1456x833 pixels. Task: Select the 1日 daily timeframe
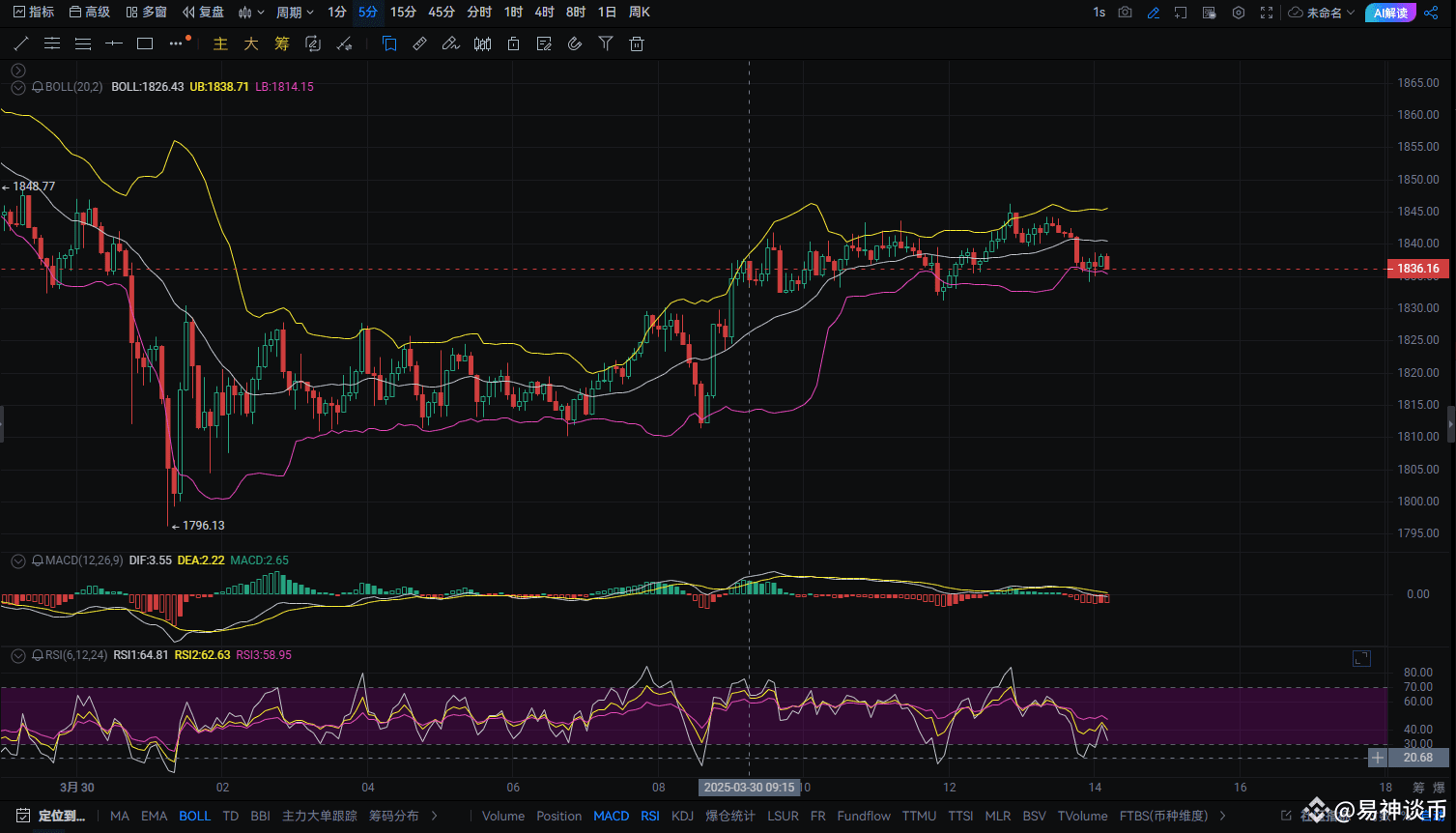coord(607,13)
